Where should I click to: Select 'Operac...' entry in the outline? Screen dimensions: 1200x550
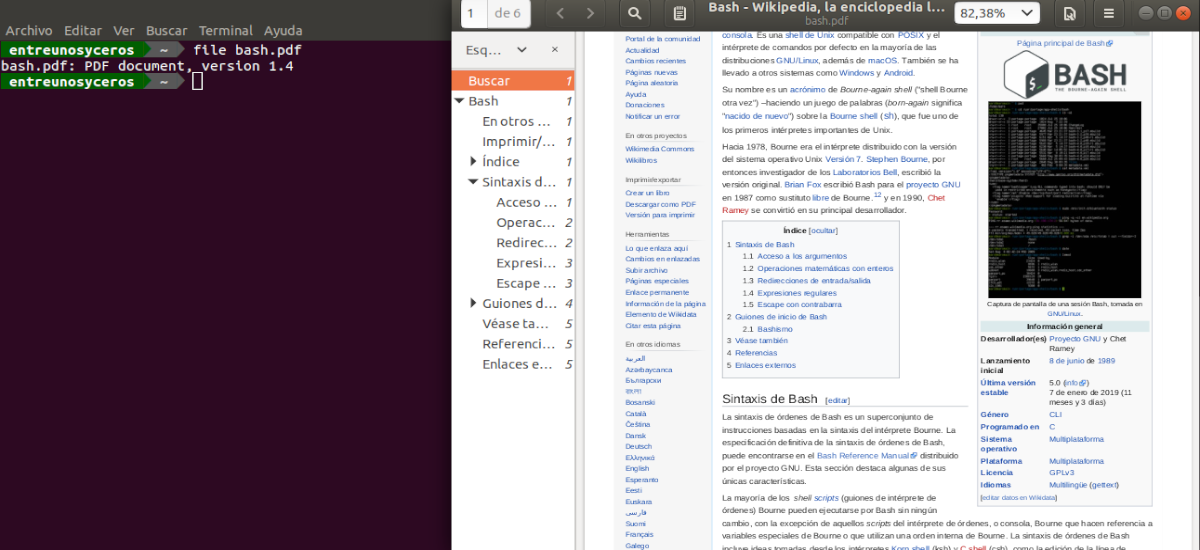[526, 222]
